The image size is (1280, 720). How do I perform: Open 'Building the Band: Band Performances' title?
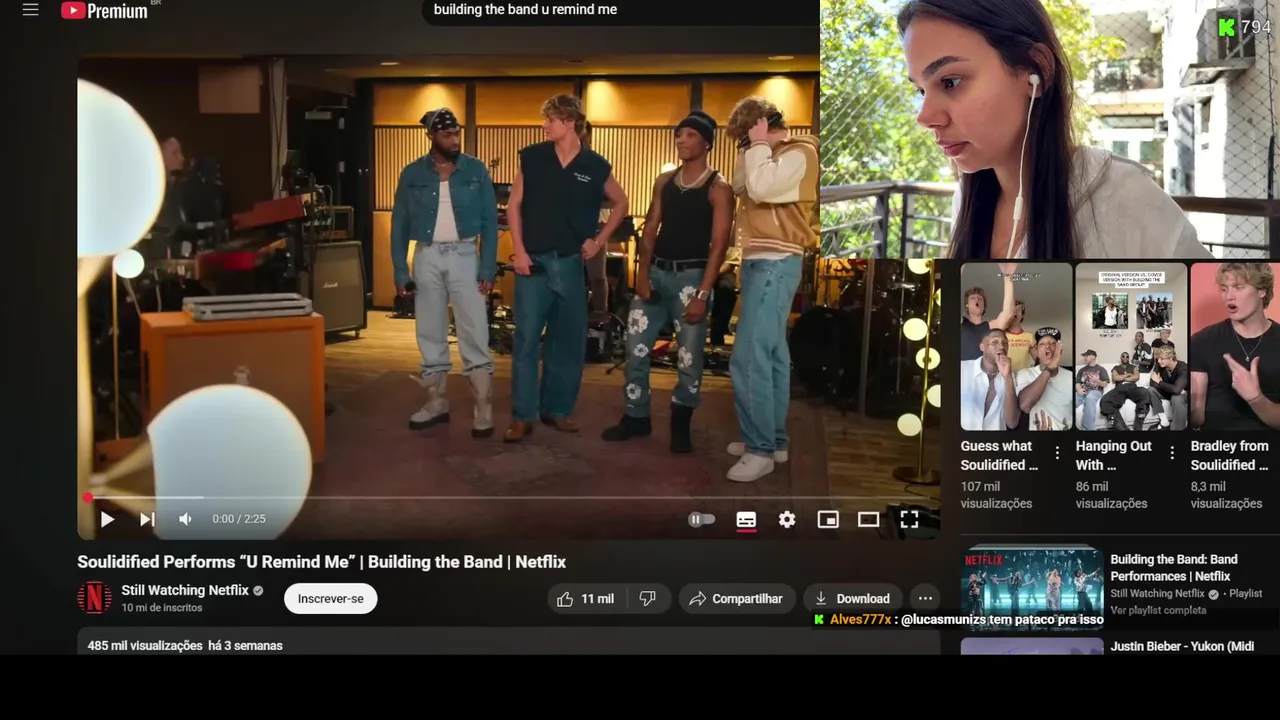tap(1174, 567)
